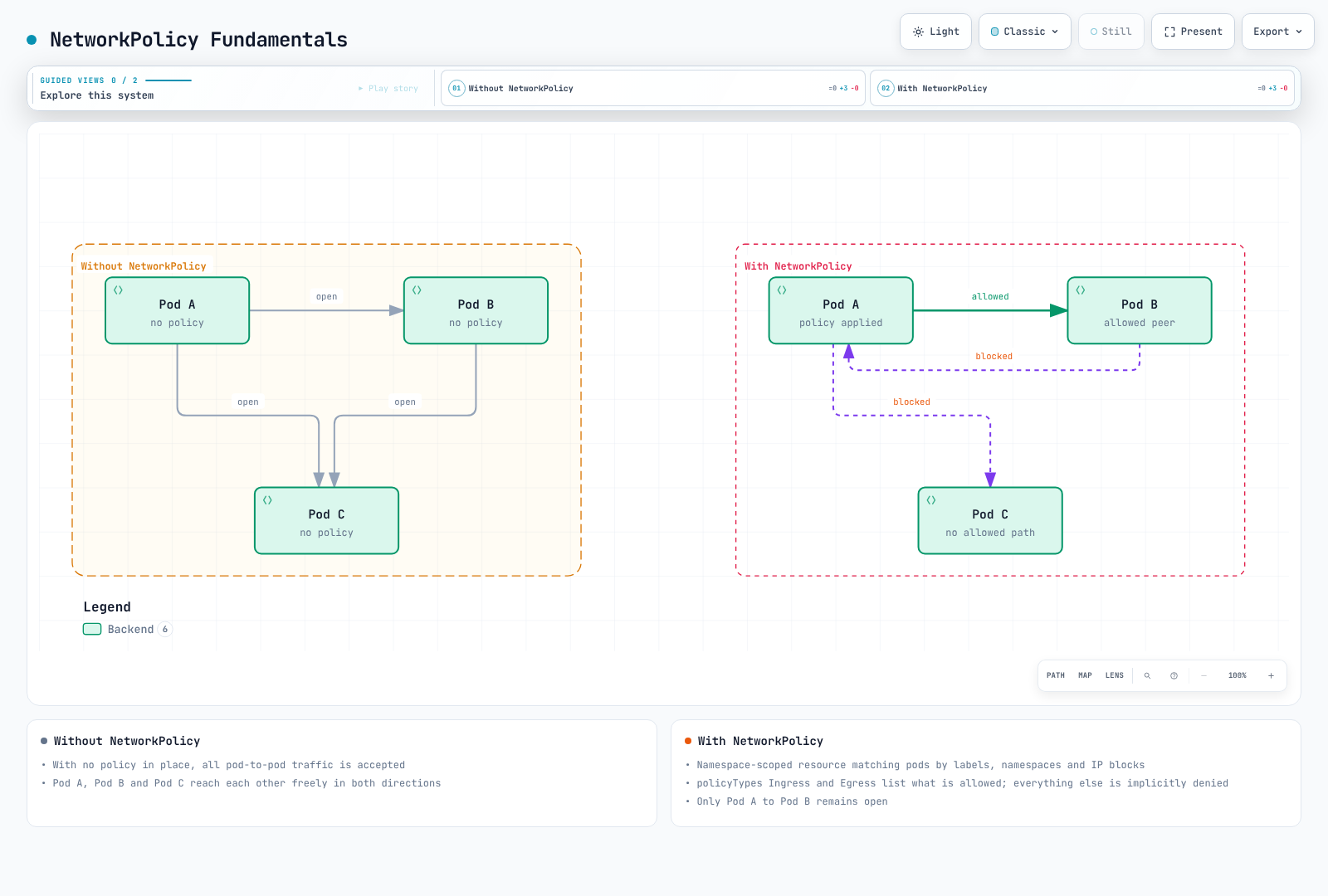Click the search magnifier icon
The height and width of the screenshot is (896, 1328).
1148,675
